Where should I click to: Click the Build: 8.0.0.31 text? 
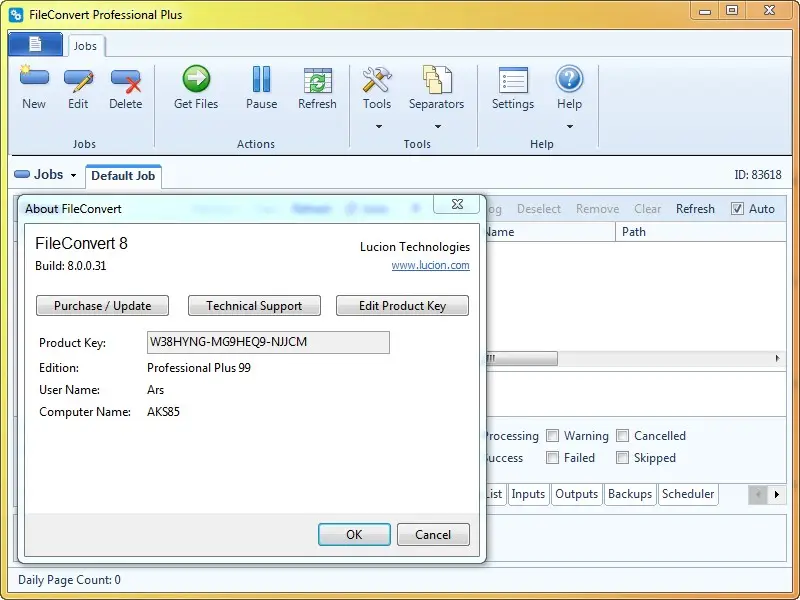(x=70, y=266)
